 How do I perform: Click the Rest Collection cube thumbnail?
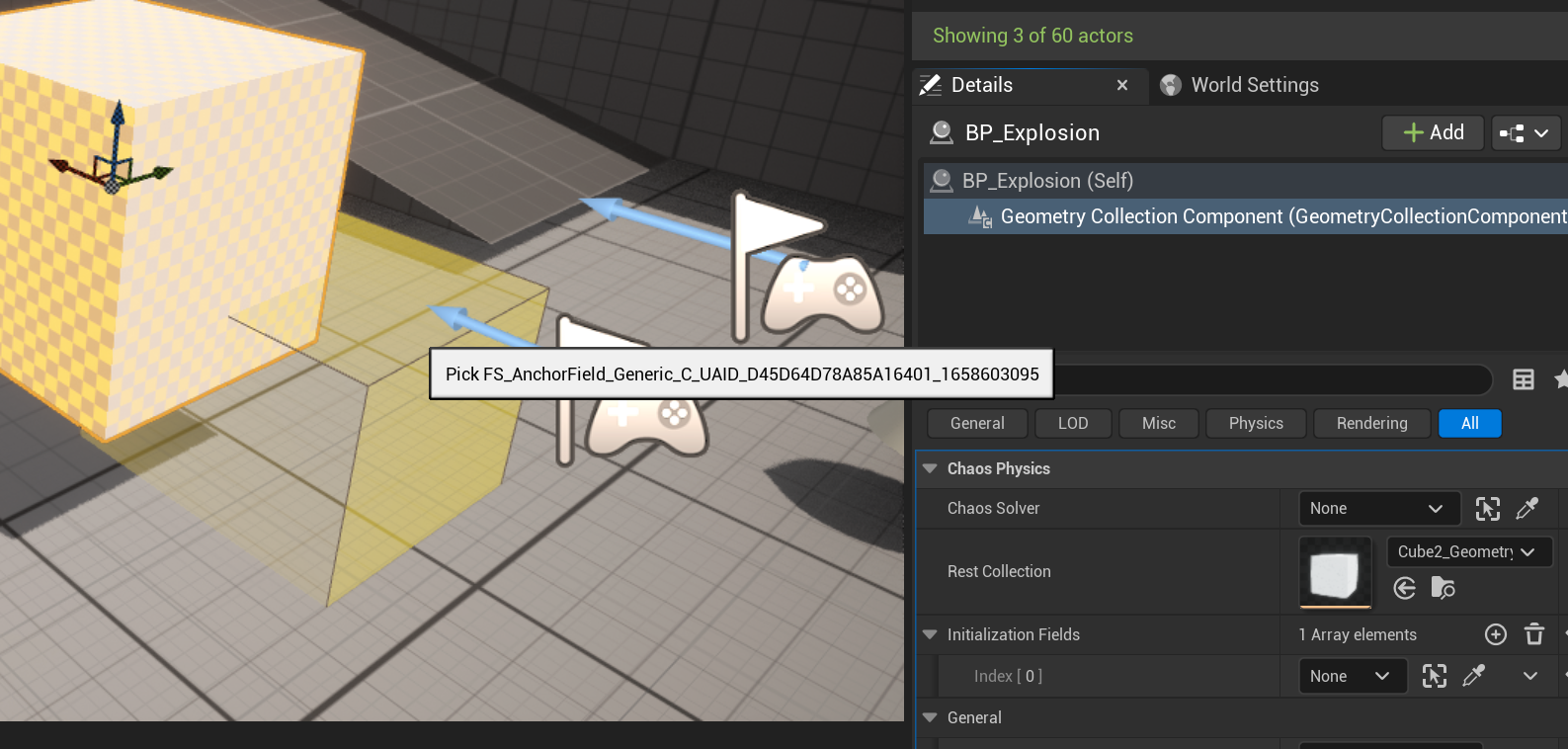(1335, 572)
